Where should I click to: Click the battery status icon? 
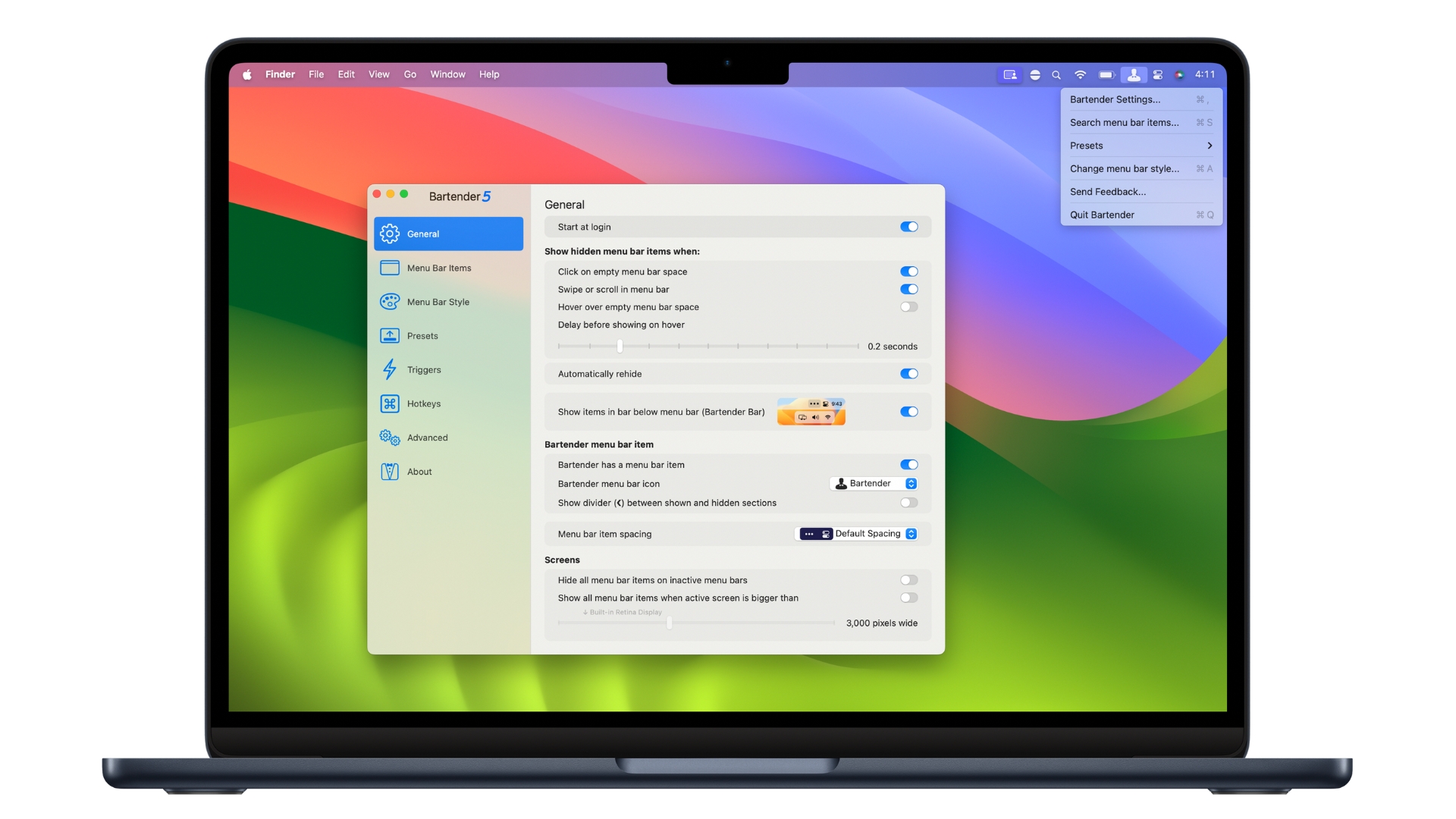click(x=1106, y=74)
